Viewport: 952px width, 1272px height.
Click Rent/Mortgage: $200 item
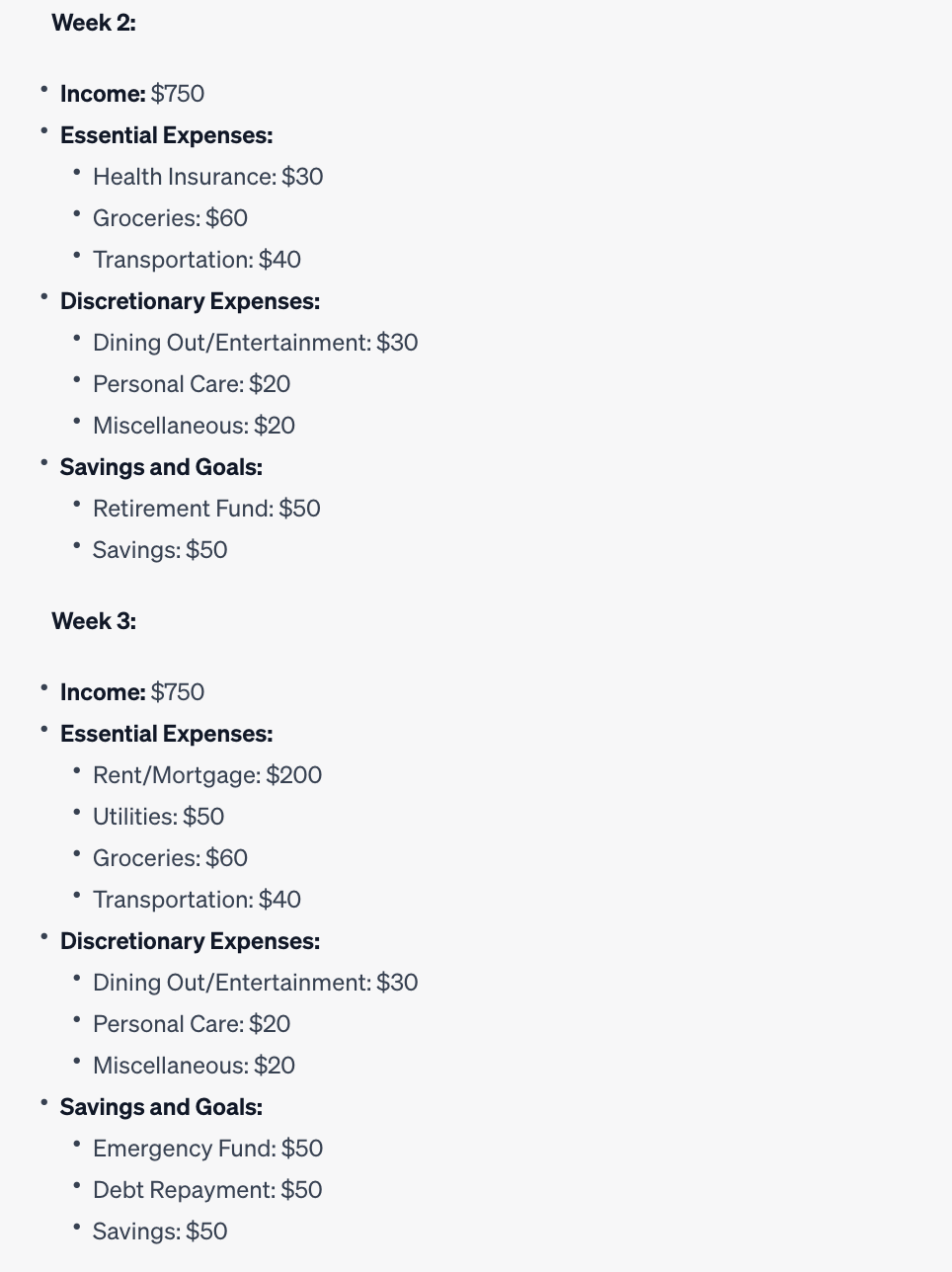pos(207,775)
